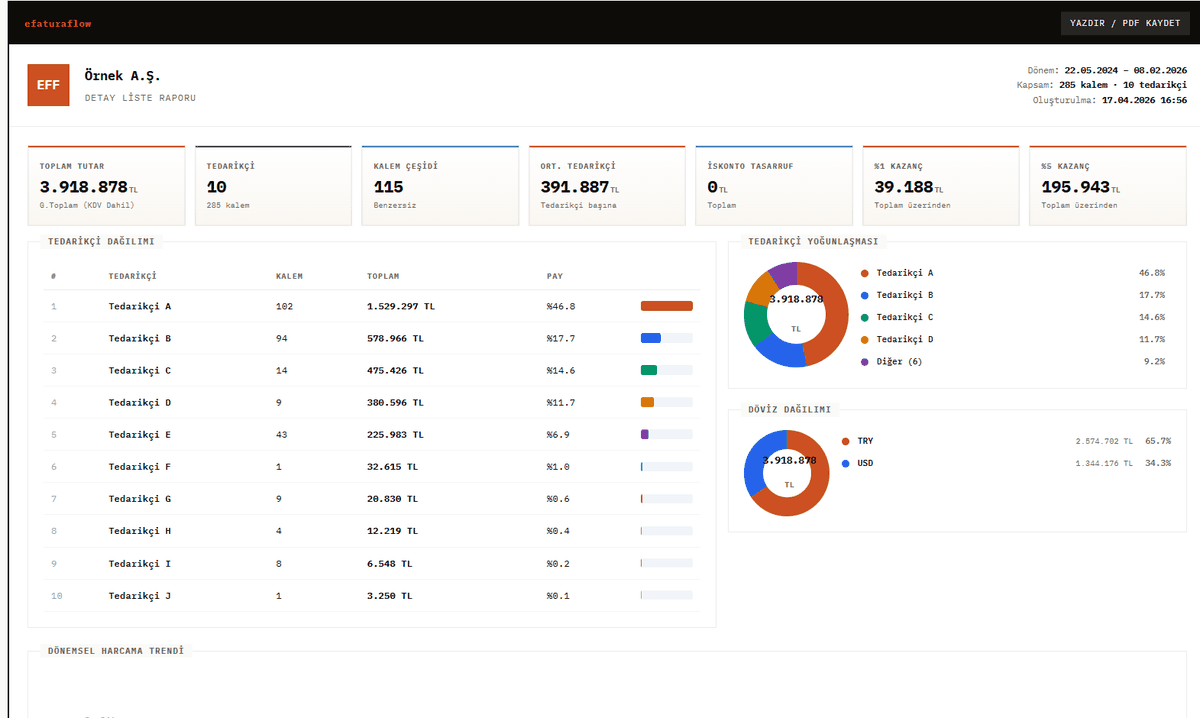The height and width of the screenshot is (718, 1200).
Task: Click the TEDARİKÇİ DAĞILIMI section heading
Action: pos(101,241)
